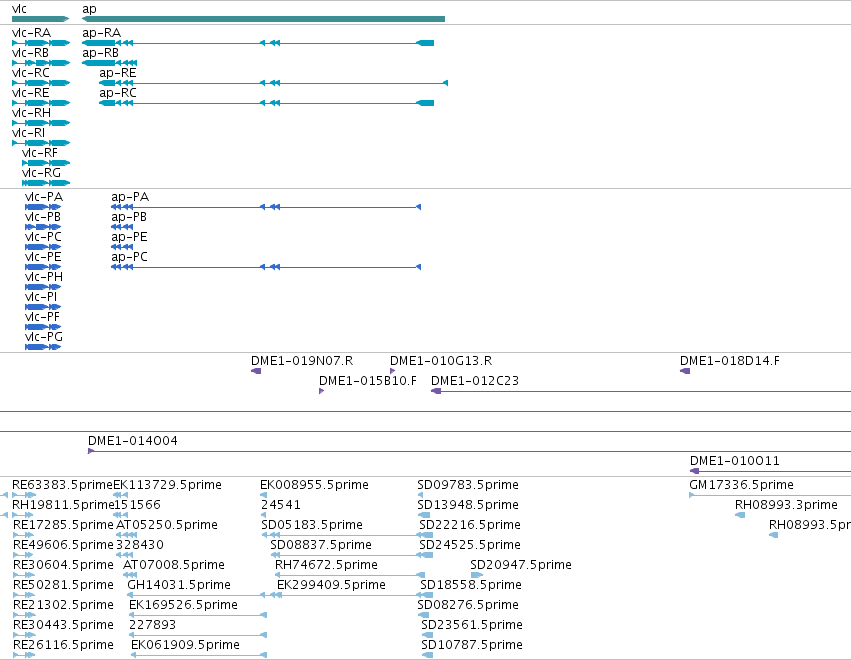
Task: Click the vlc-RA transcript label
Action: [x=31, y=33]
